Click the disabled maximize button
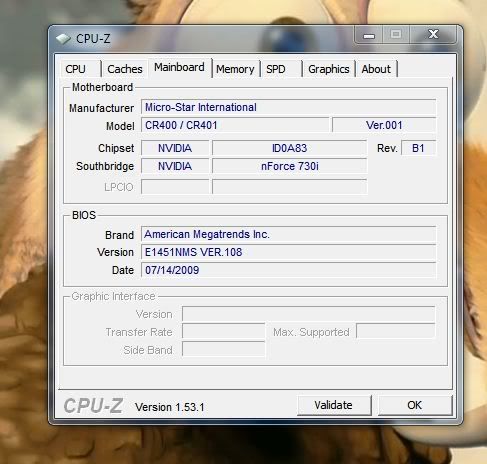This screenshot has height=464, width=487. (x=396, y=35)
